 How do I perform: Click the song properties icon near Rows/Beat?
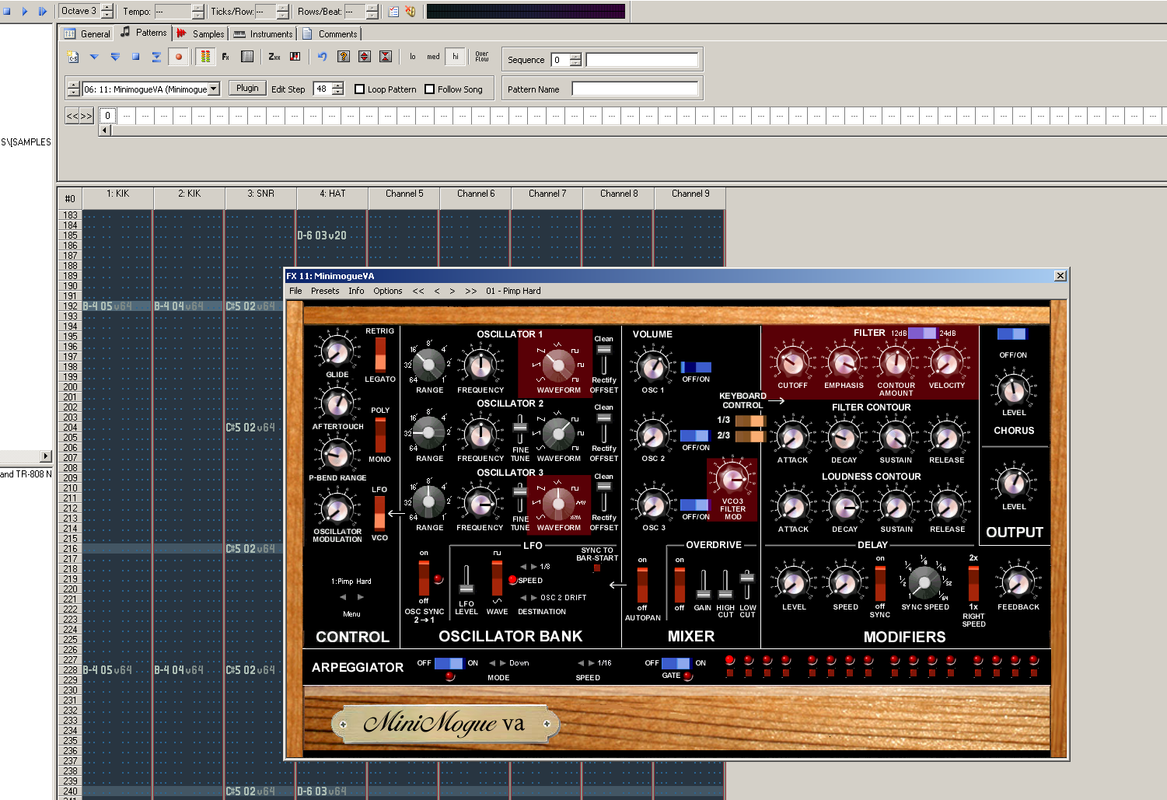(x=393, y=11)
